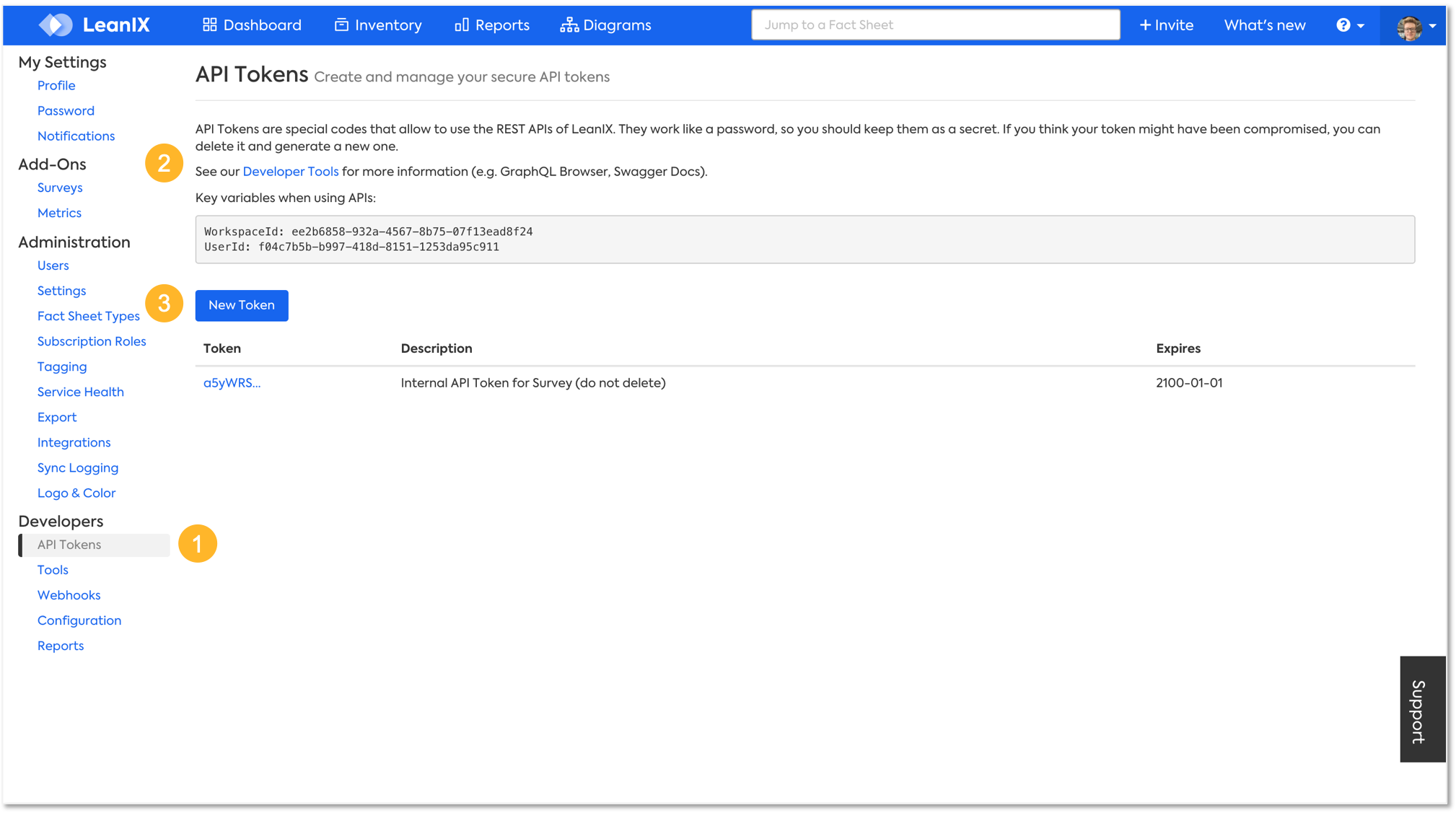This screenshot has width=1456, height=813.
Task: Expand the user profile dropdown arrow
Action: click(x=1433, y=26)
